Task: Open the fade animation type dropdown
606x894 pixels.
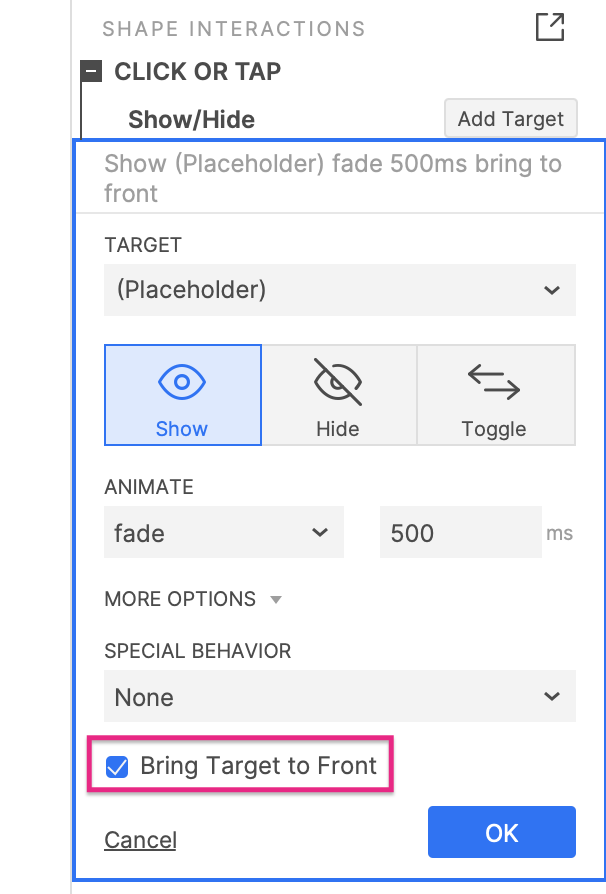Action: pyautogui.click(x=223, y=532)
